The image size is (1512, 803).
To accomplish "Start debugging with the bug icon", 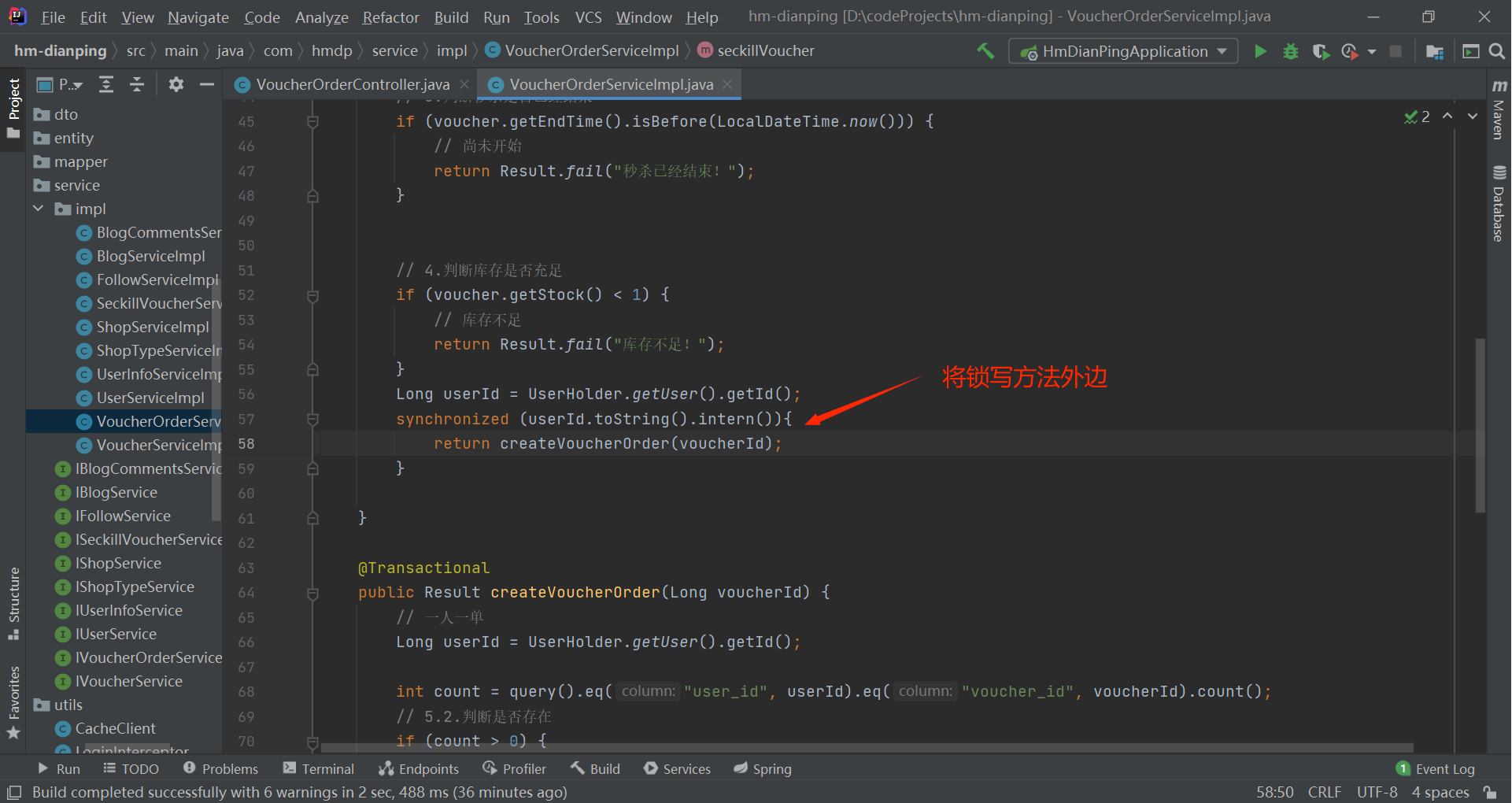I will pyautogui.click(x=1291, y=51).
